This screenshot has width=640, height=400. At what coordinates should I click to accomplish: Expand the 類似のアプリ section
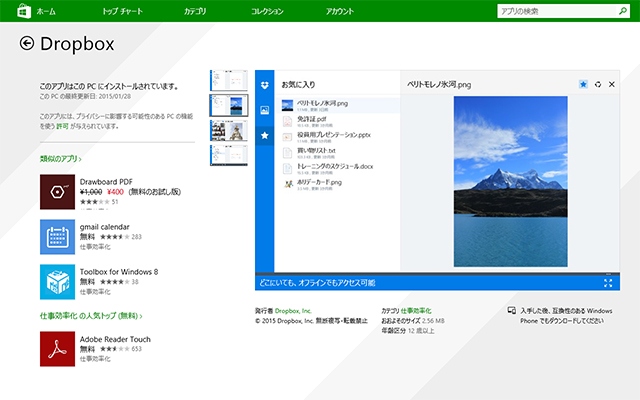[60, 159]
